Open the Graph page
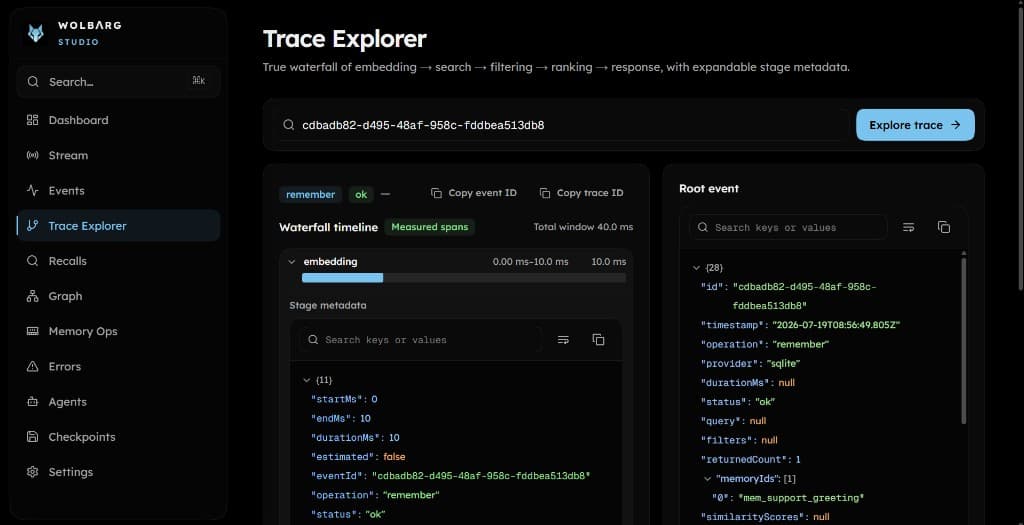This screenshot has width=1024, height=525. [118, 296]
